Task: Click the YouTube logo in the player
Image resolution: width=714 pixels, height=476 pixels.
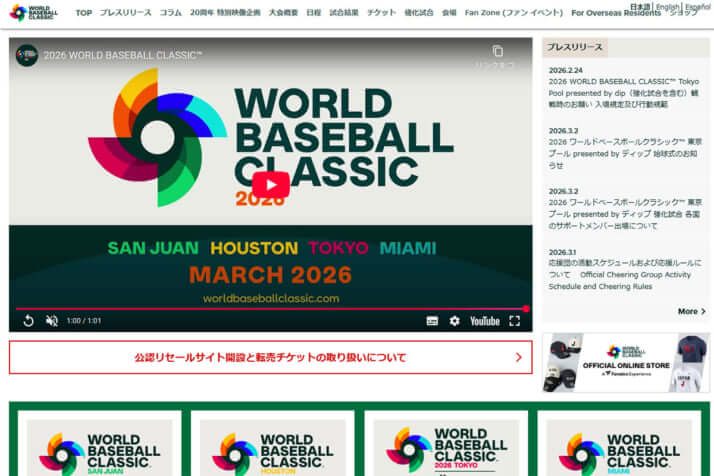Action: pos(484,321)
